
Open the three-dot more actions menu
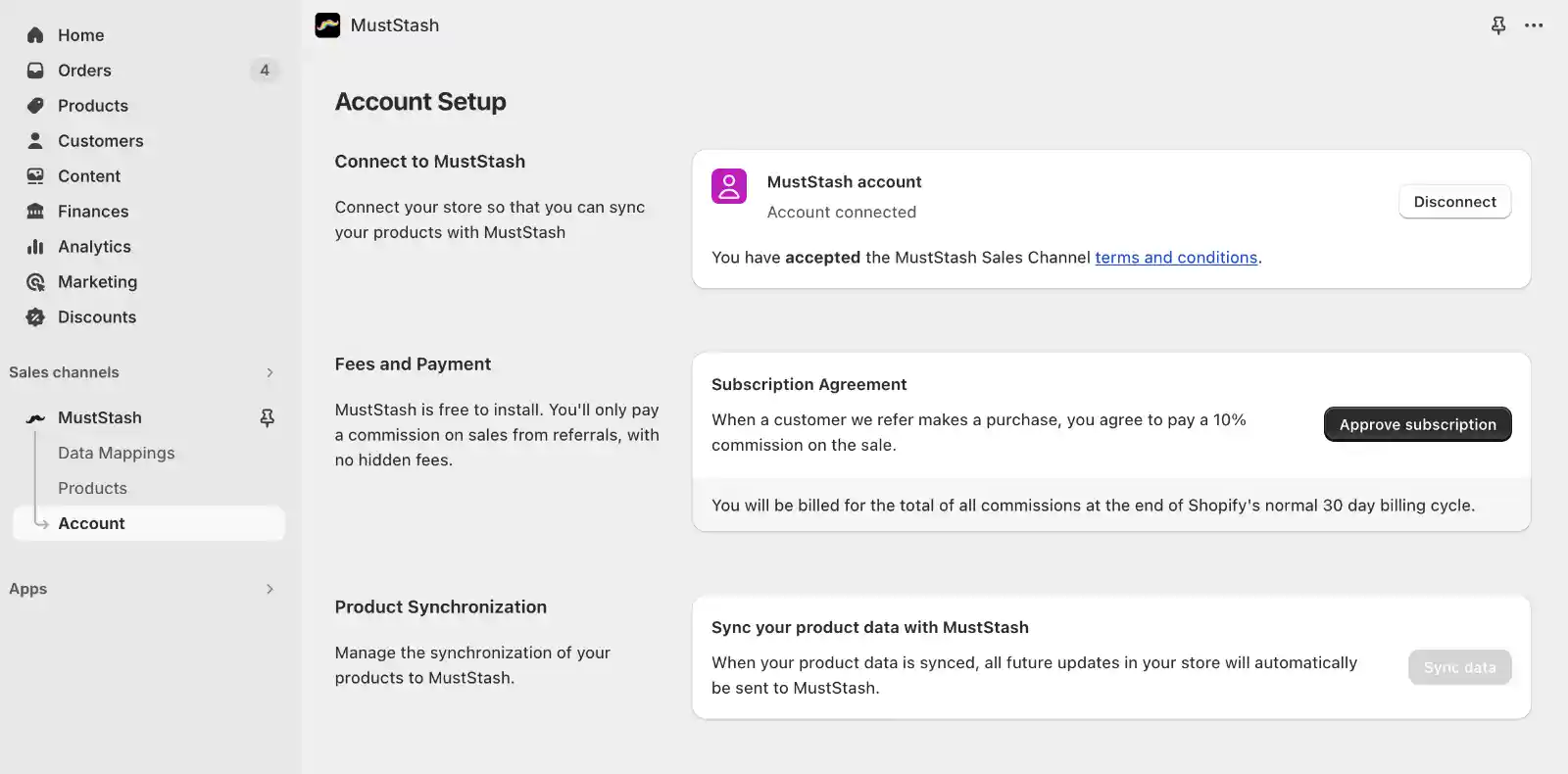click(1534, 25)
